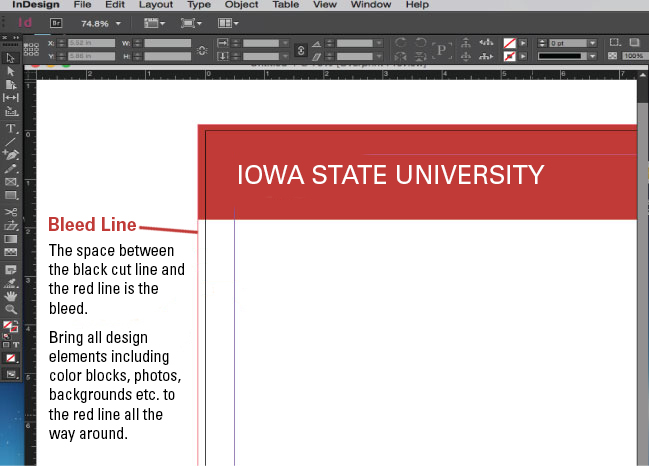This screenshot has height=466, width=649.
Task: Select the Gradient Swatch tool
Action: tap(11, 239)
